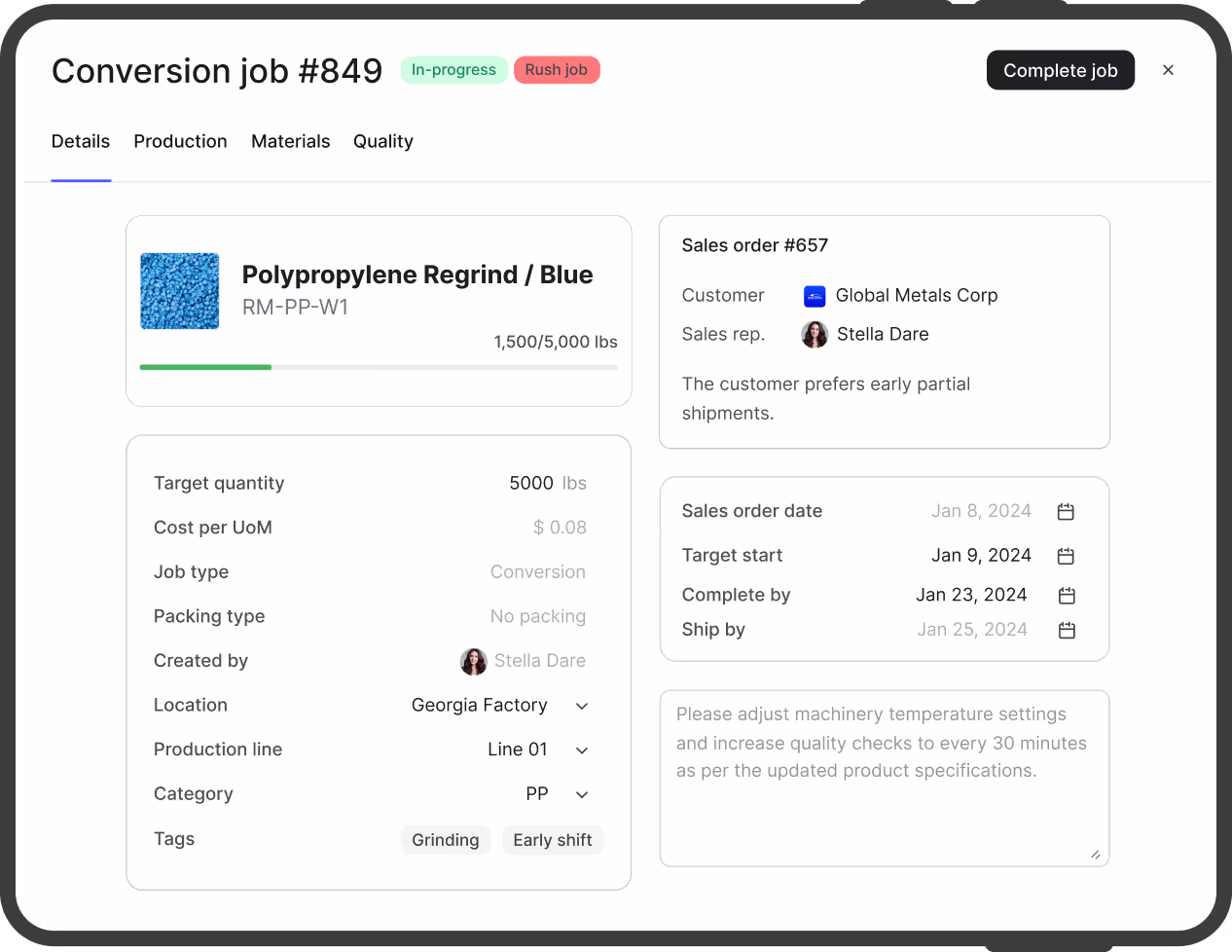The width and height of the screenshot is (1232, 952).
Task: Open the Quality tab
Action: tap(382, 141)
